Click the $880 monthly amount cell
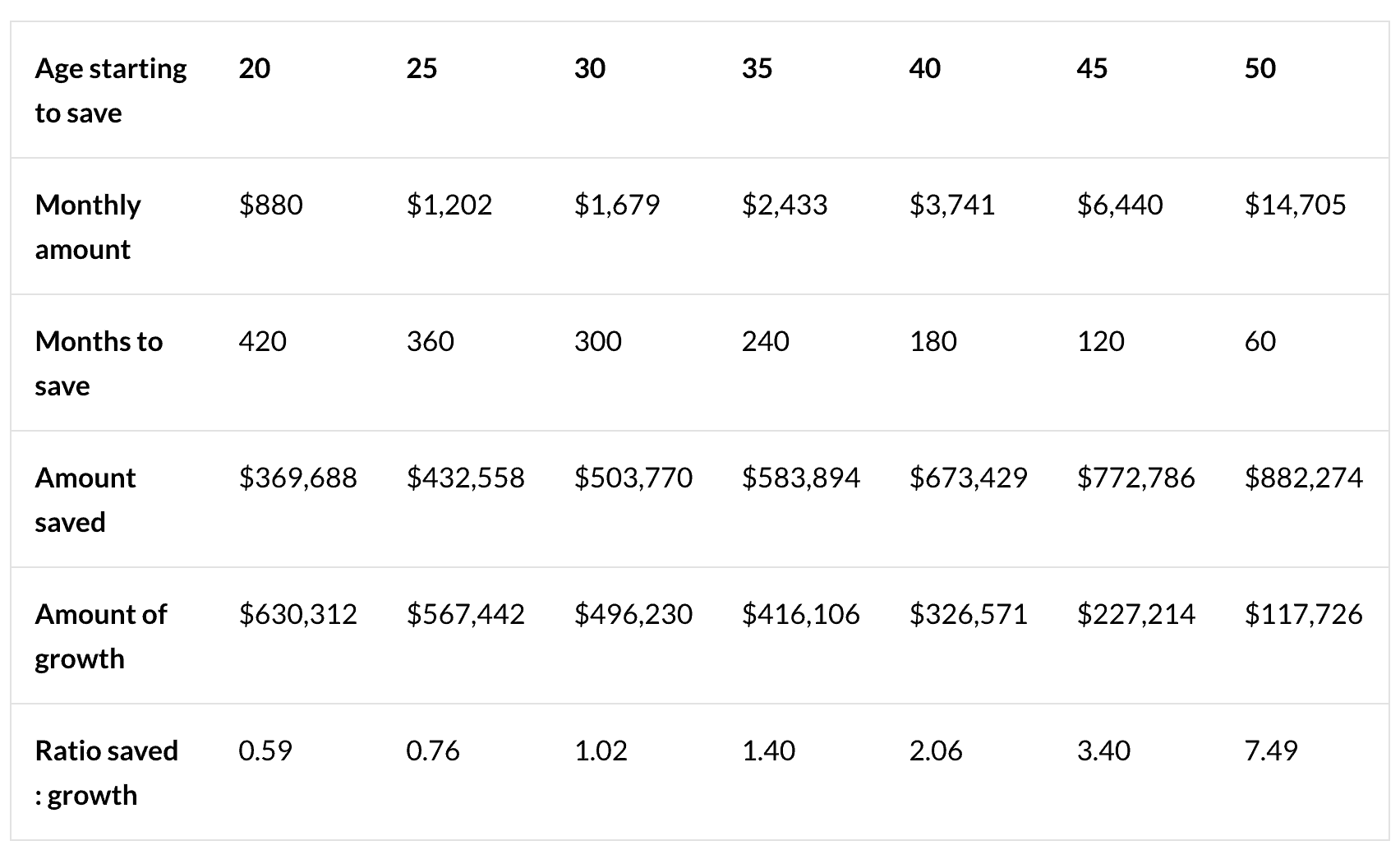The image size is (1400, 850). click(x=271, y=205)
